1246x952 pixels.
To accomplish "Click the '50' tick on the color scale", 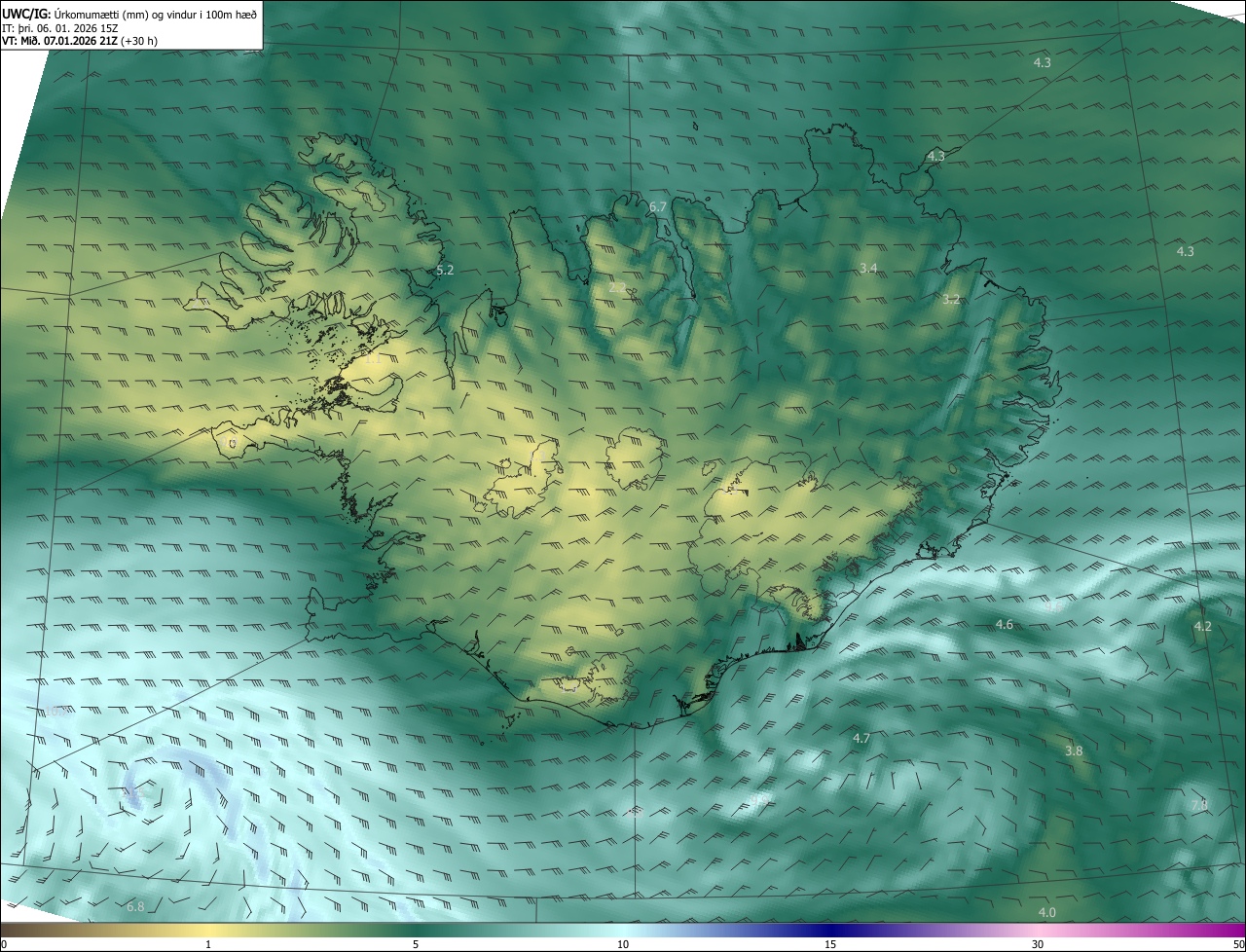I will [1238, 945].
